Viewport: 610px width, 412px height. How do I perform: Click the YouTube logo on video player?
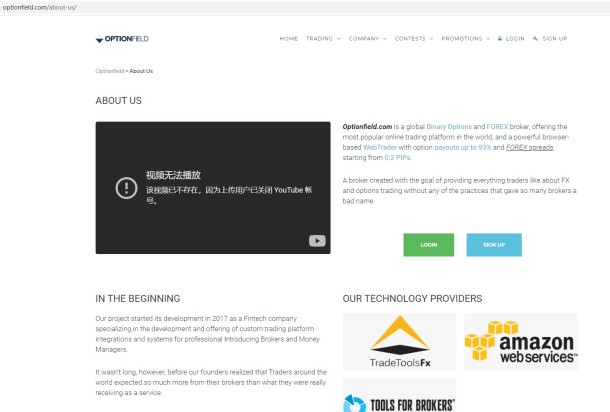(316, 240)
